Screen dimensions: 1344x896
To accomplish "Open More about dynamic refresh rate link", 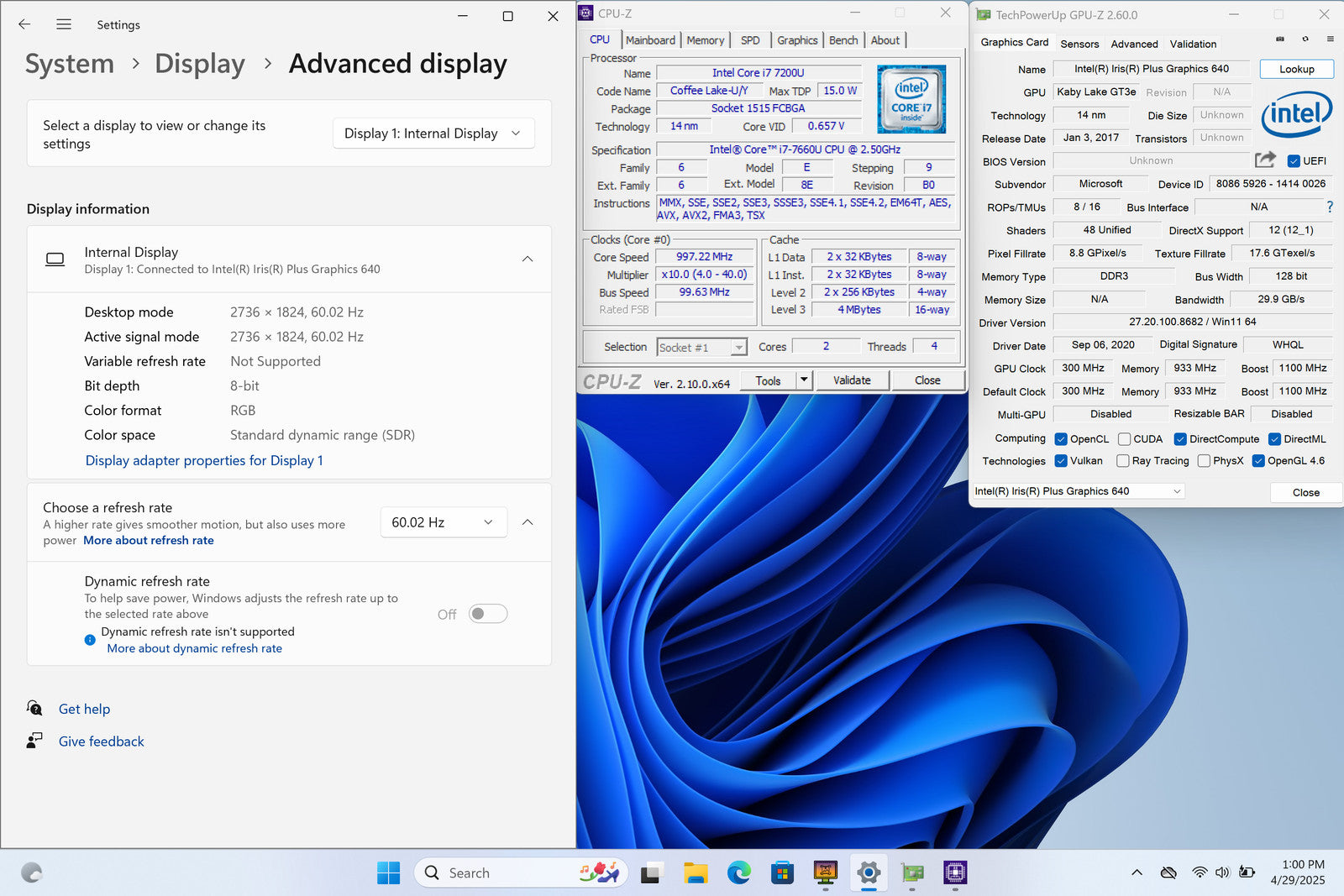I will [x=195, y=648].
